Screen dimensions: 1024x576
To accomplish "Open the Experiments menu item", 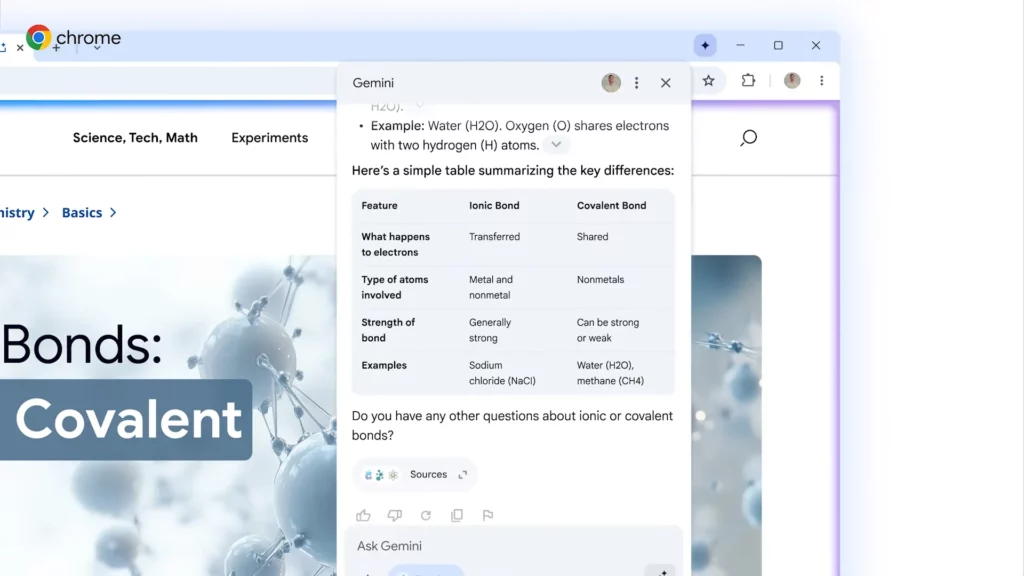I will click(x=269, y=138).
